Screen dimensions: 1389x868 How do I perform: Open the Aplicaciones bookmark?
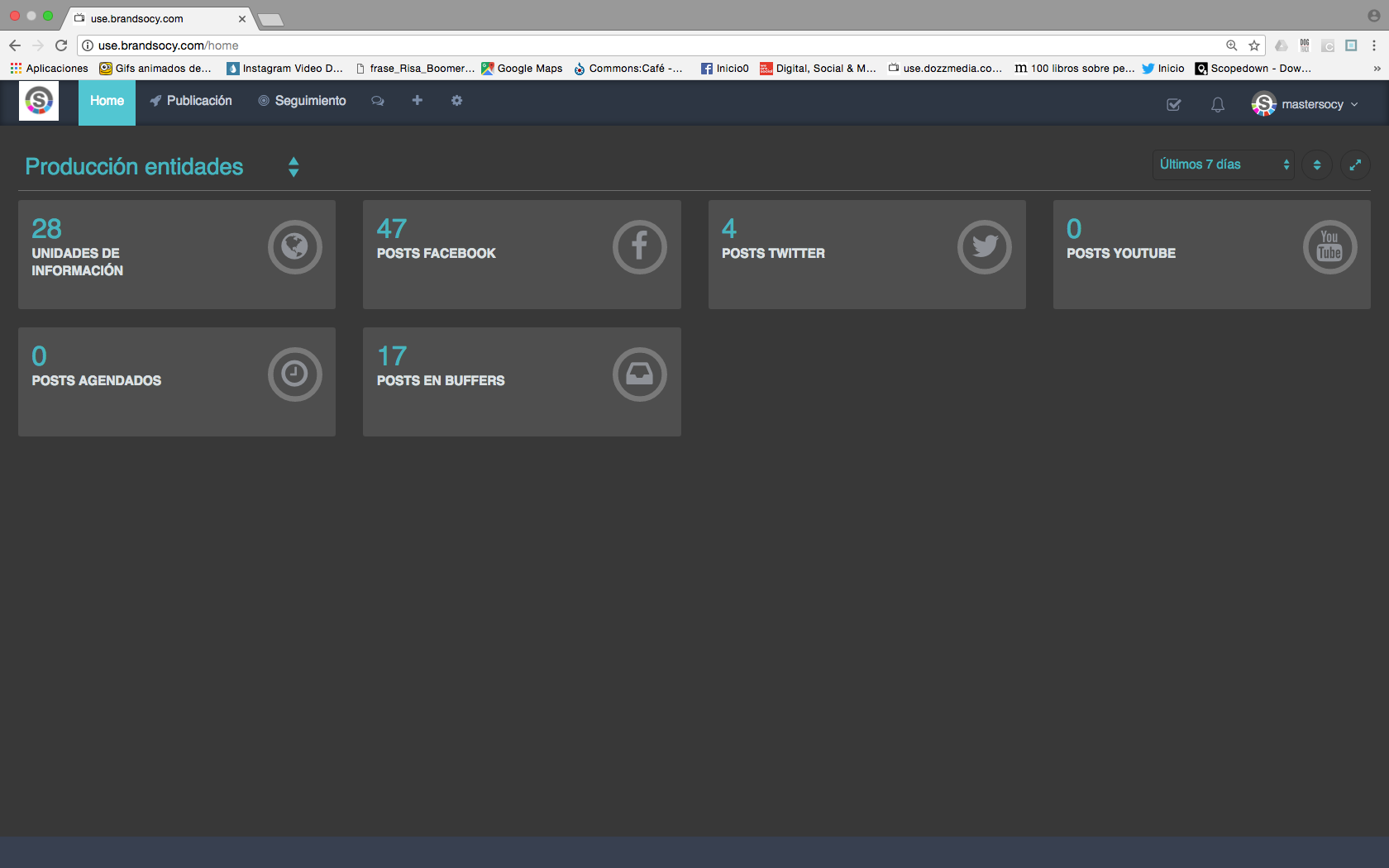pos(50,69)
